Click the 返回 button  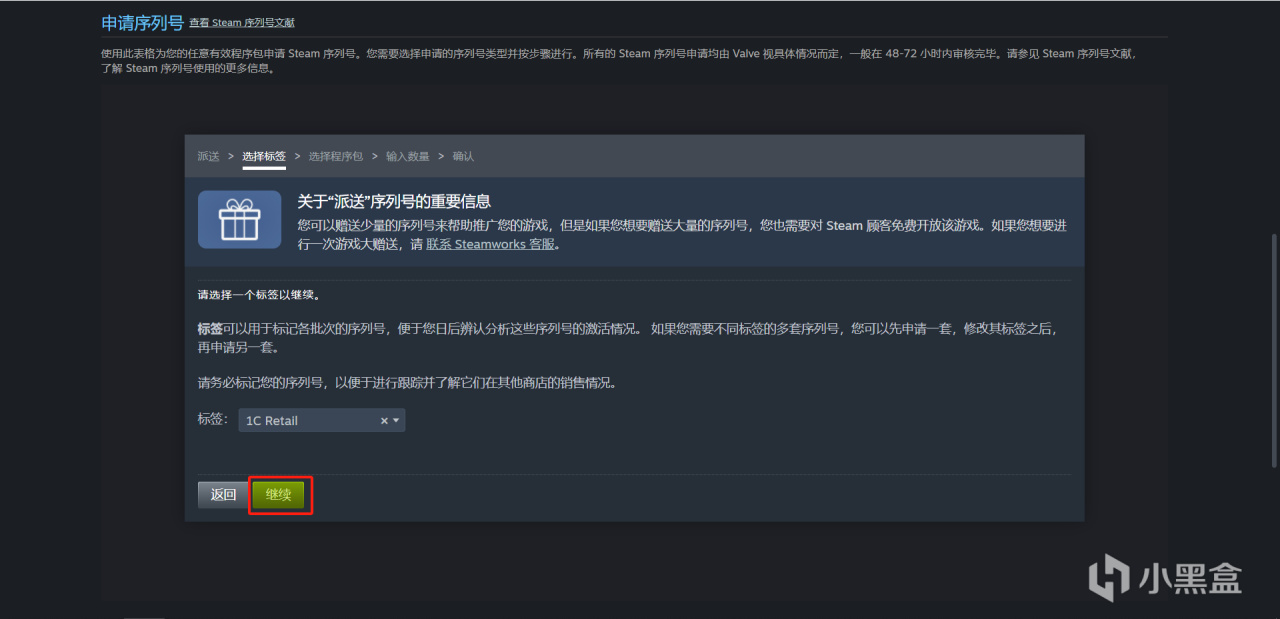pyautogui.click(x=223, y=495)
